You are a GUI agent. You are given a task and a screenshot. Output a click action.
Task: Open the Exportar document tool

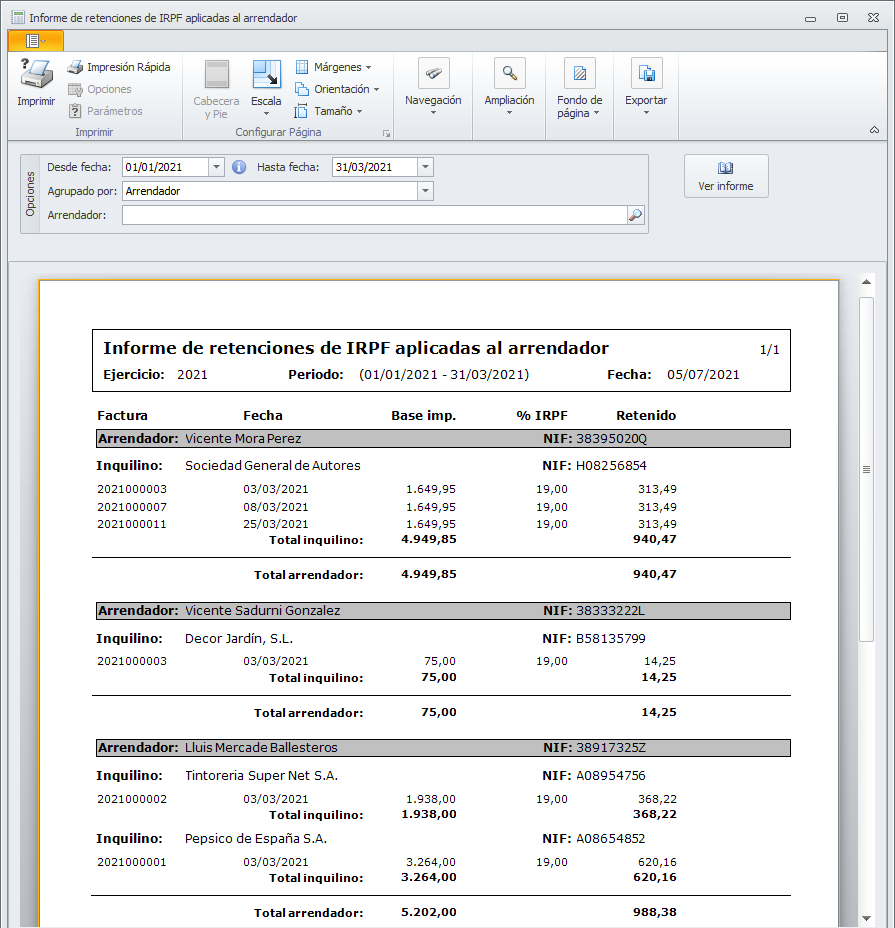[646, 75]
